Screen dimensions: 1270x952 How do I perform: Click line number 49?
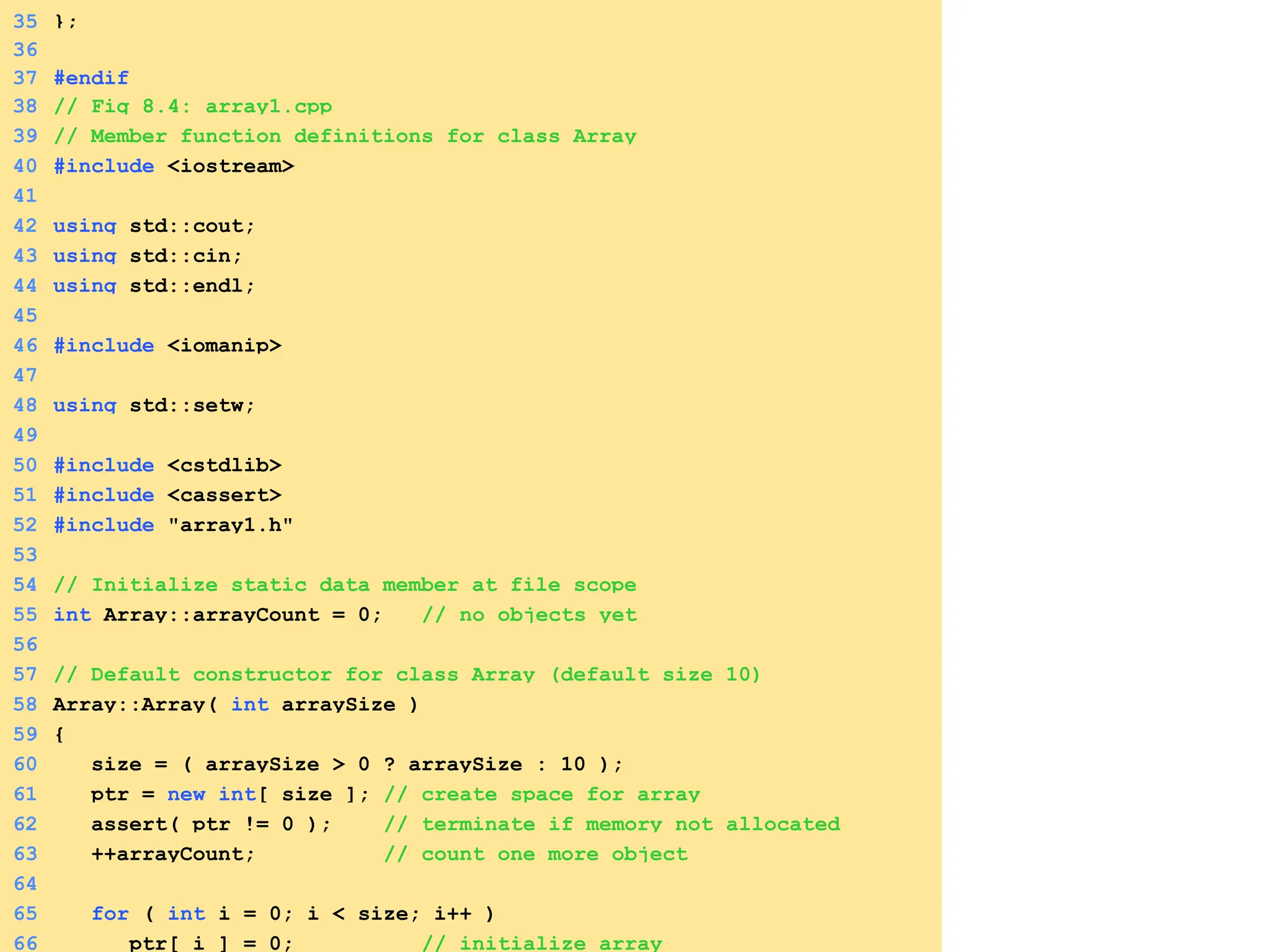tap(25, 435)
